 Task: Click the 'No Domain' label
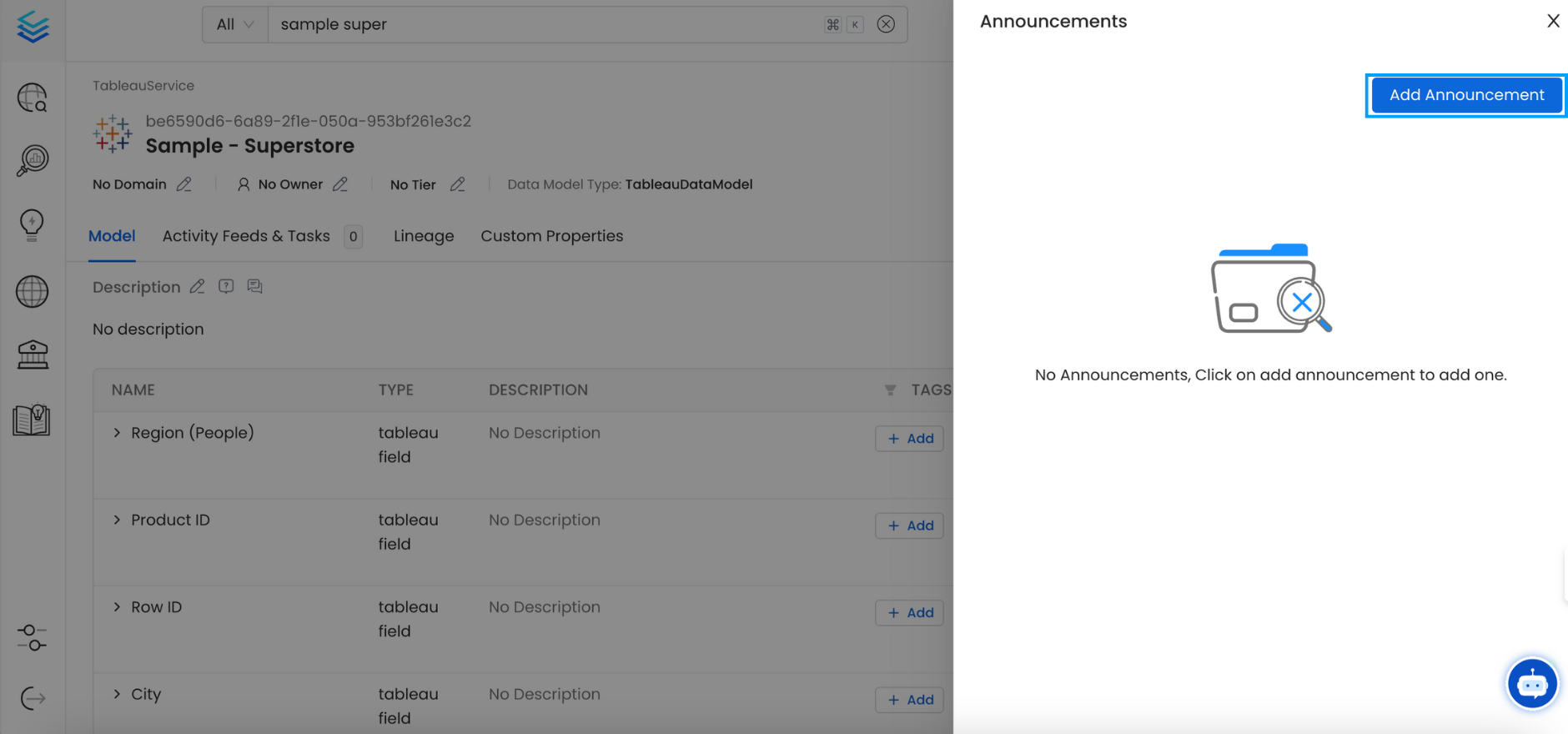[x=129, y=184]
